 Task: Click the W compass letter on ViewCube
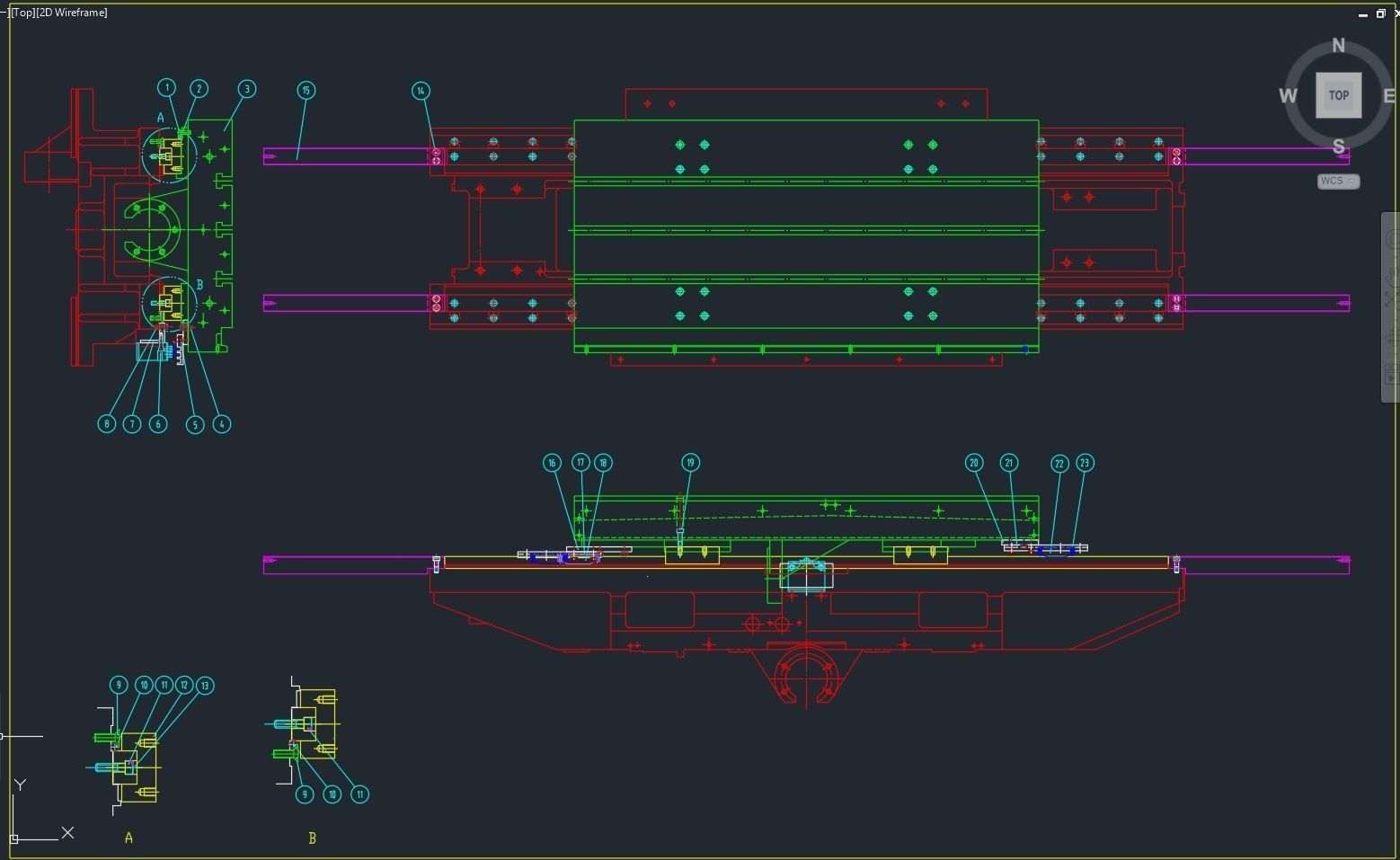click(1288, 96)
